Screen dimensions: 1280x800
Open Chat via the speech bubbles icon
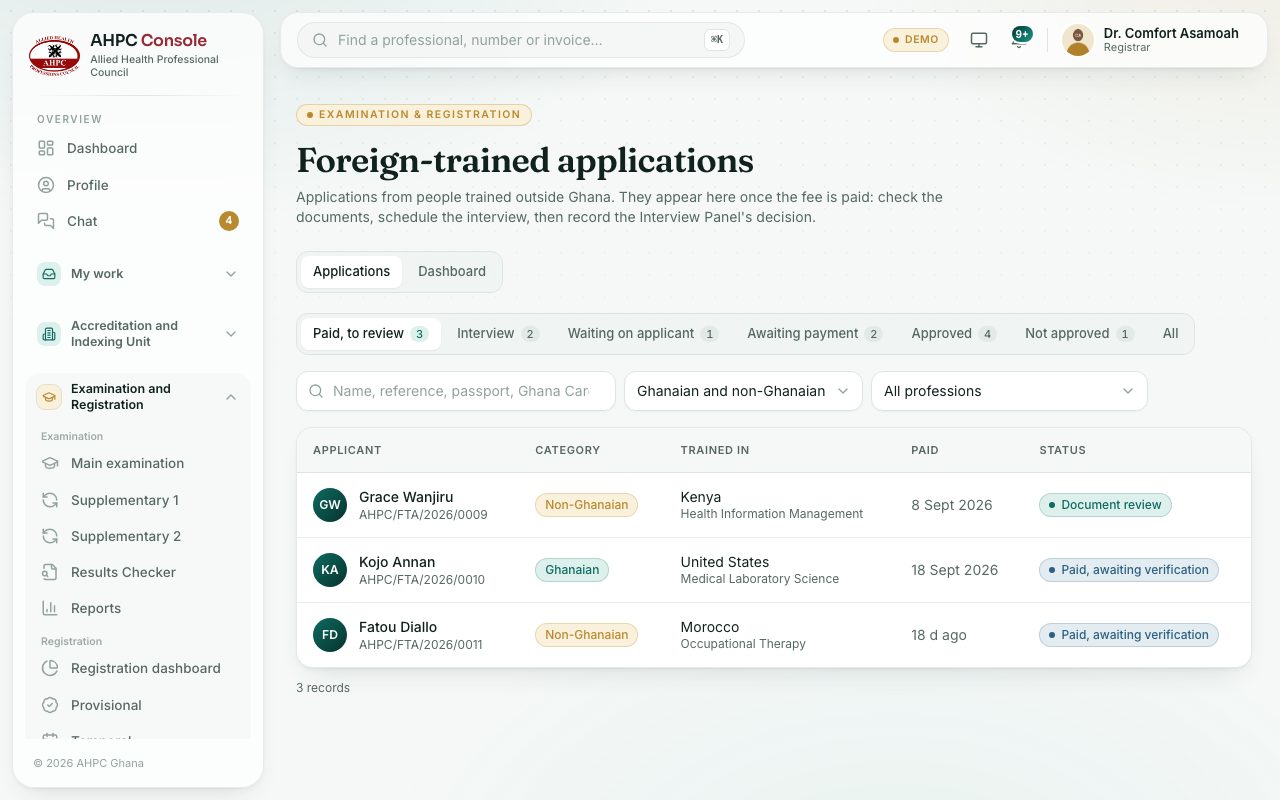point(46,221)
